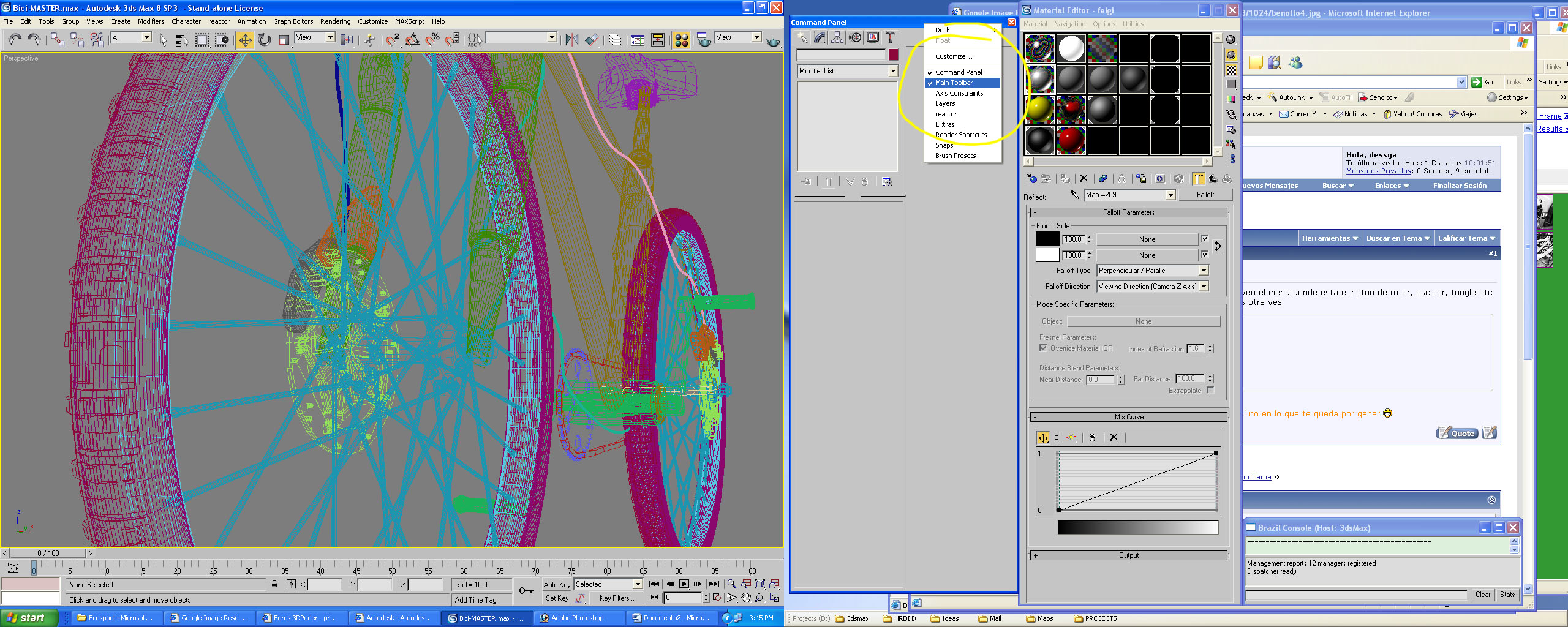Open the Modifier List dropdown
Image resolution: width=1568 pixels, height=627 pixels.
pyautogui.click(x=848, y=71)
